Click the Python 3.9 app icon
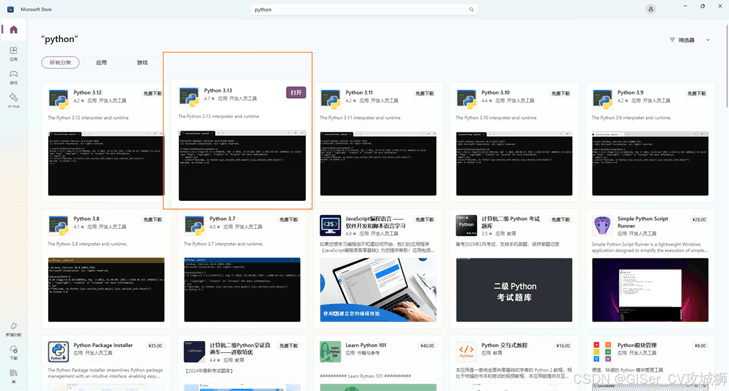 602,99
